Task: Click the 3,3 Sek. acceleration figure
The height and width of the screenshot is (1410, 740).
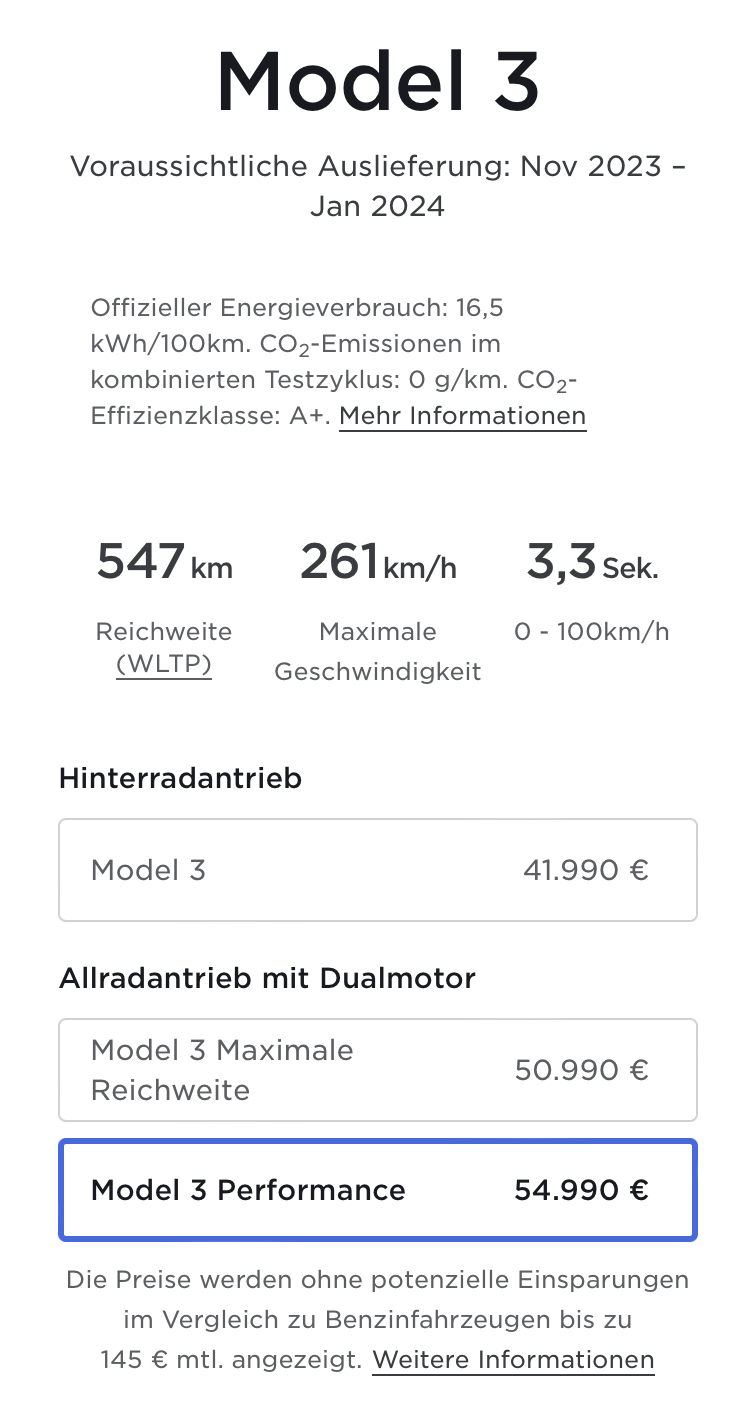Action: coord(592,562)
